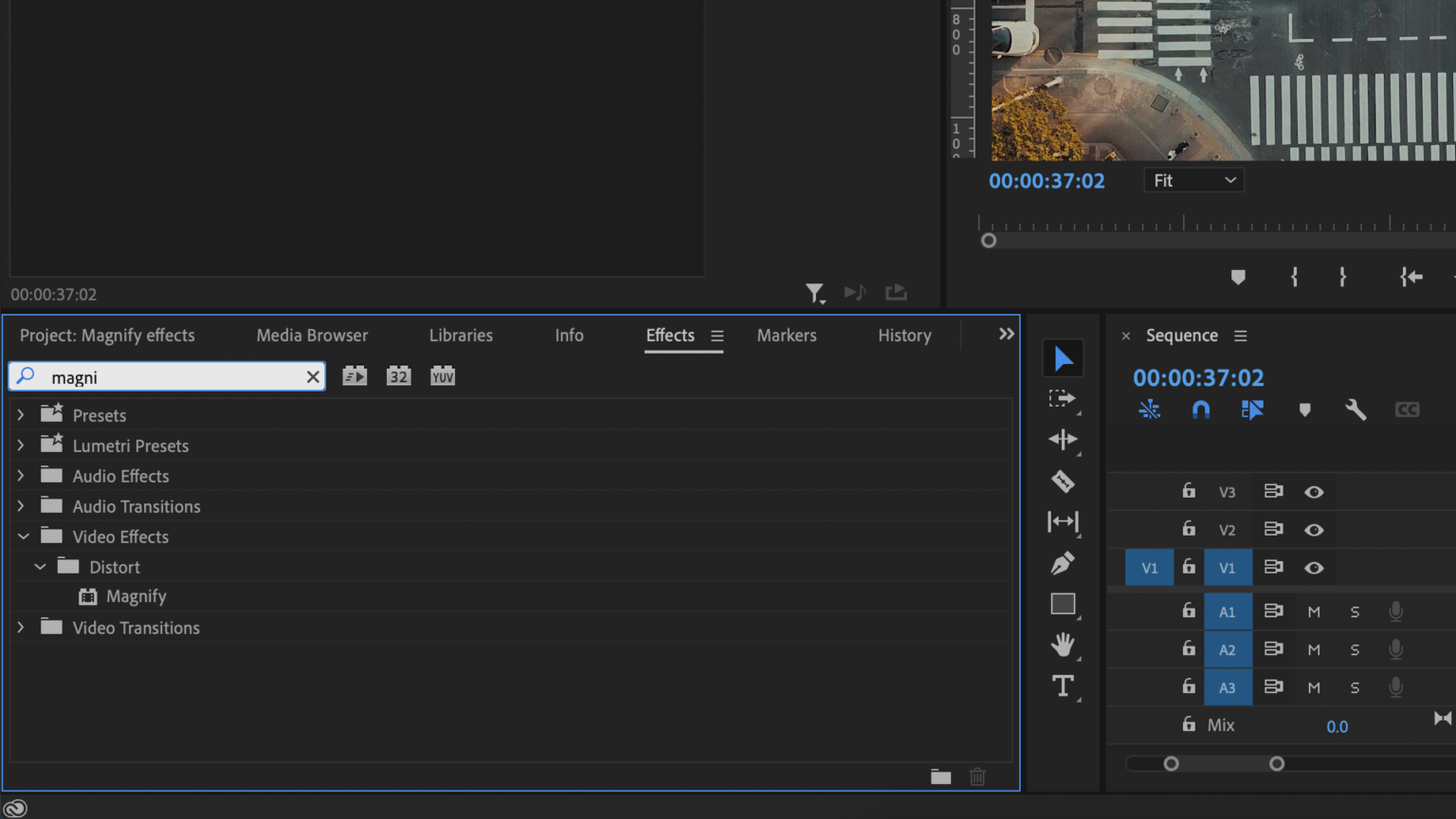
Task: Clear the effects search field
Action: (313, 377)
